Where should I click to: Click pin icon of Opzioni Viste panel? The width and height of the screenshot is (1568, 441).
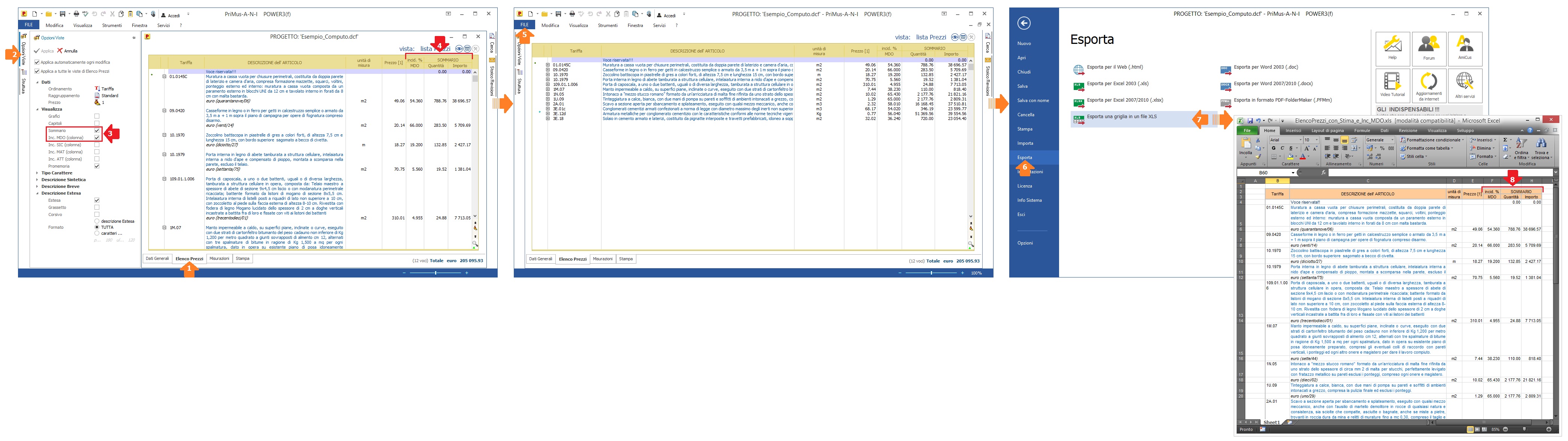coord(134,38)
